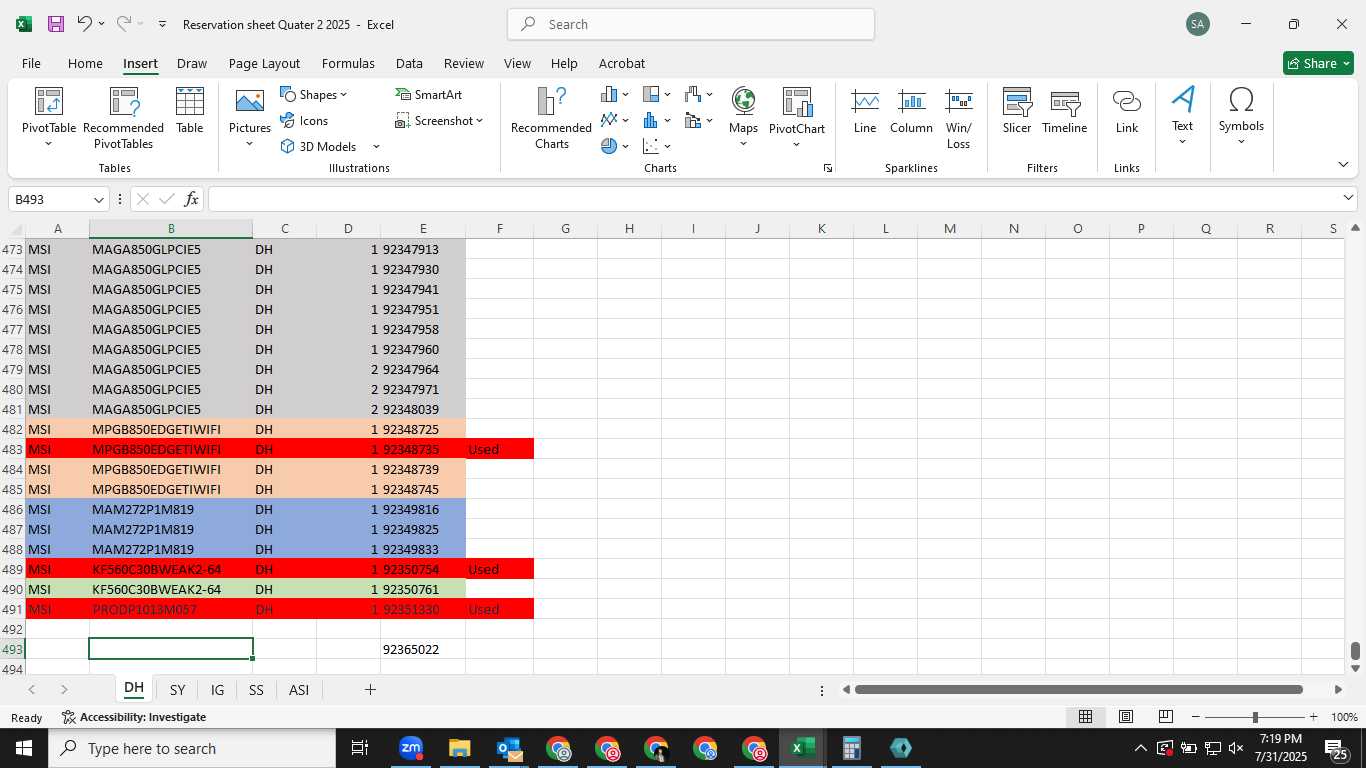Click the Search box in title bar
1366x768 pixels.
point(691,24)
